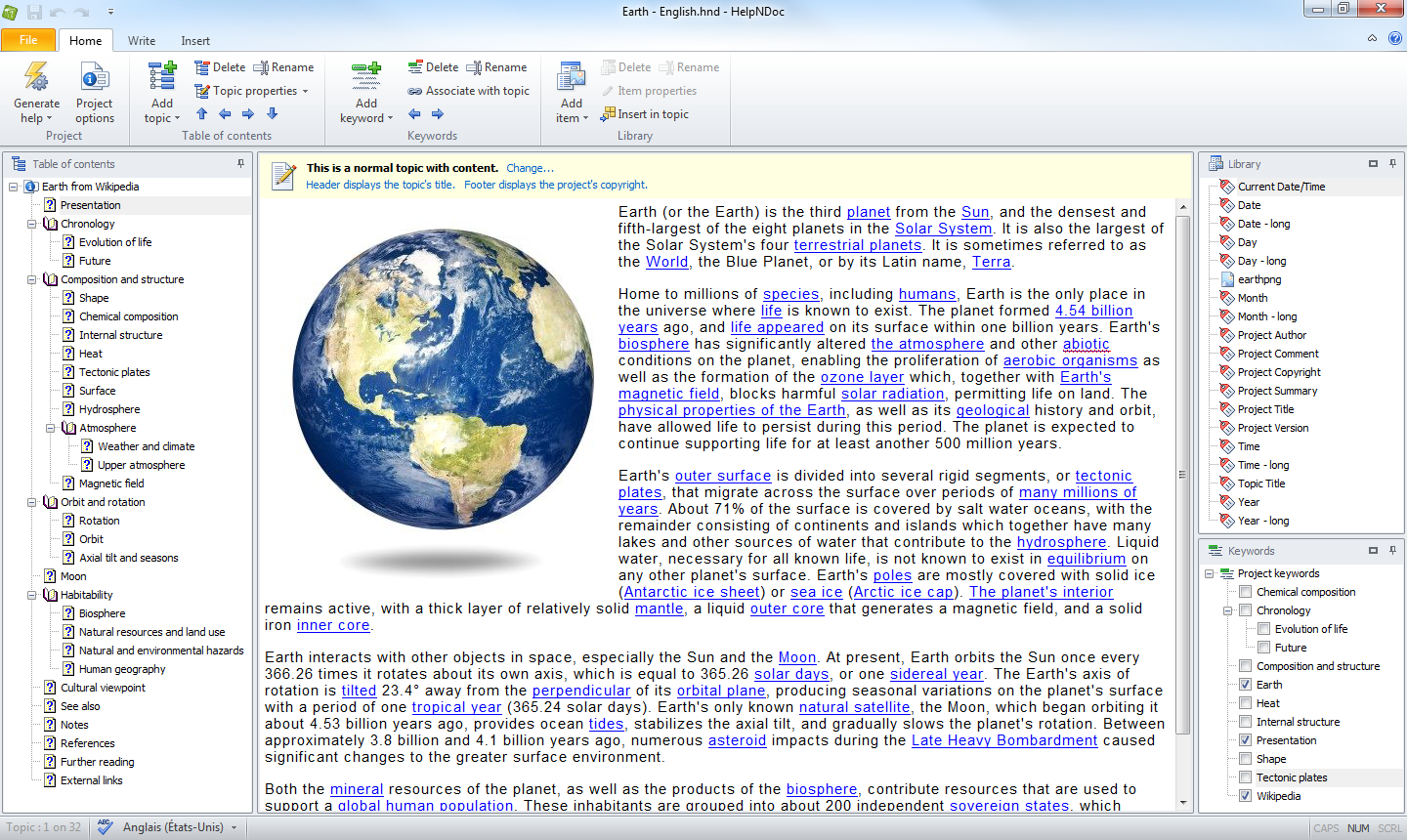Move topic up with the up arrow
The width and height of the screenshot is (1407, 840).
click(202, 114)
